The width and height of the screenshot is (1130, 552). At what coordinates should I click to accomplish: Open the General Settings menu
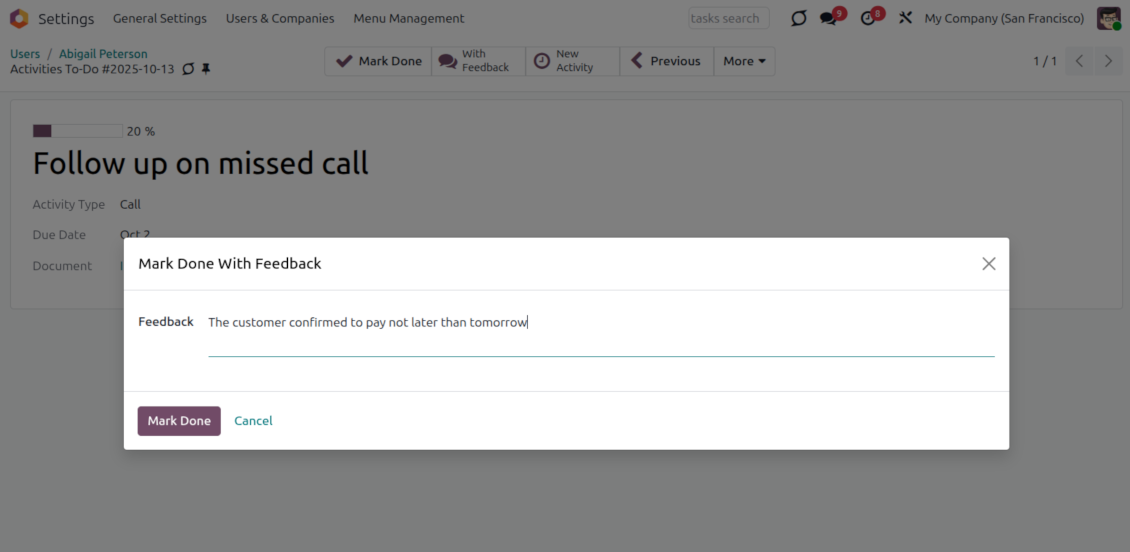pos(160,18)
